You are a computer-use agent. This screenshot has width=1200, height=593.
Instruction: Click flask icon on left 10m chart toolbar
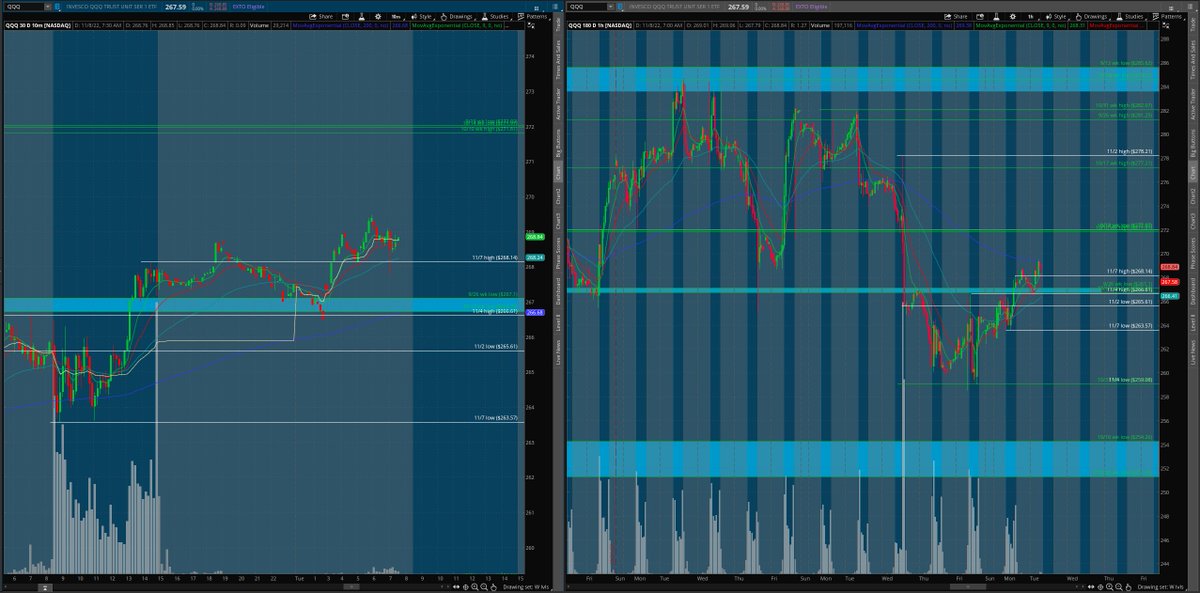coord(362,16)
